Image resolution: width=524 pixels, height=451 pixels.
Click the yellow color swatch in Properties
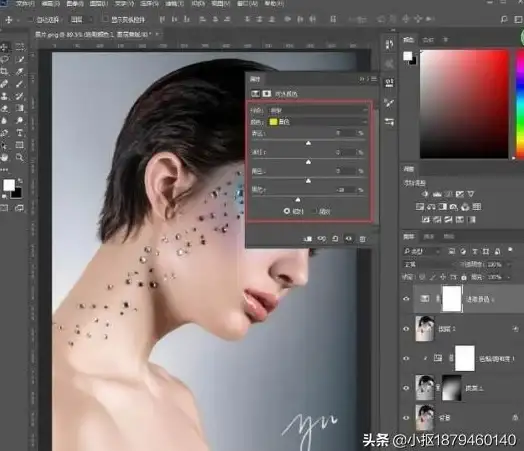coord(273,122)
